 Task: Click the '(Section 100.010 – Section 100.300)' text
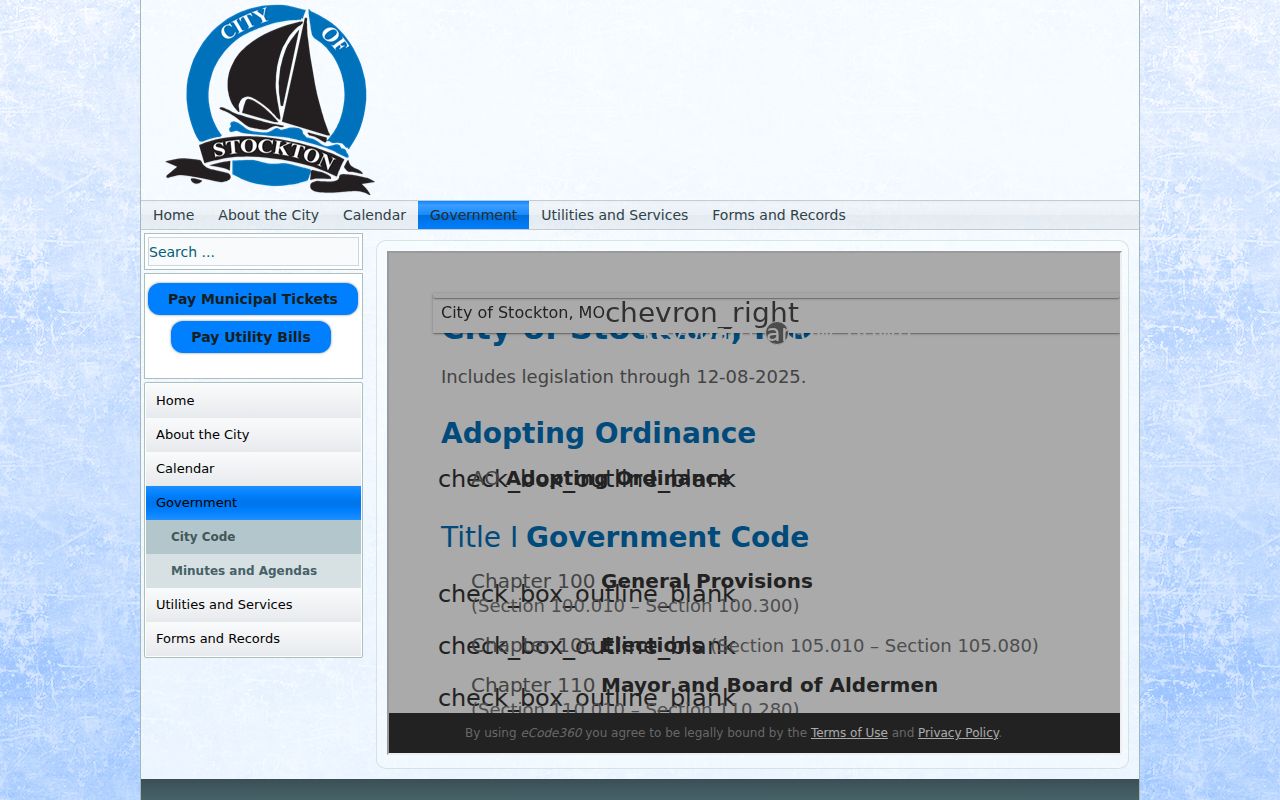pos(635,606)
